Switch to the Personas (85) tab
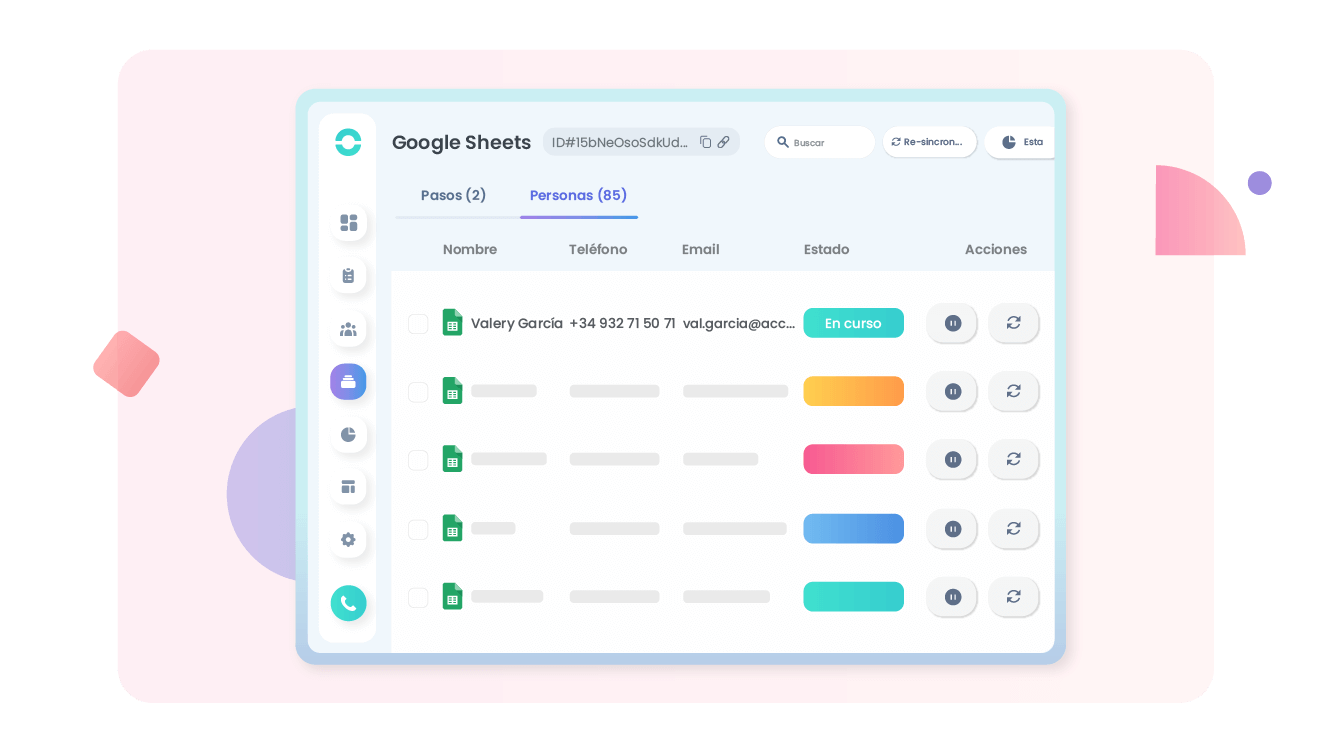The width and height of the screenshot is (1332, 746). click(x=578, y=195)
